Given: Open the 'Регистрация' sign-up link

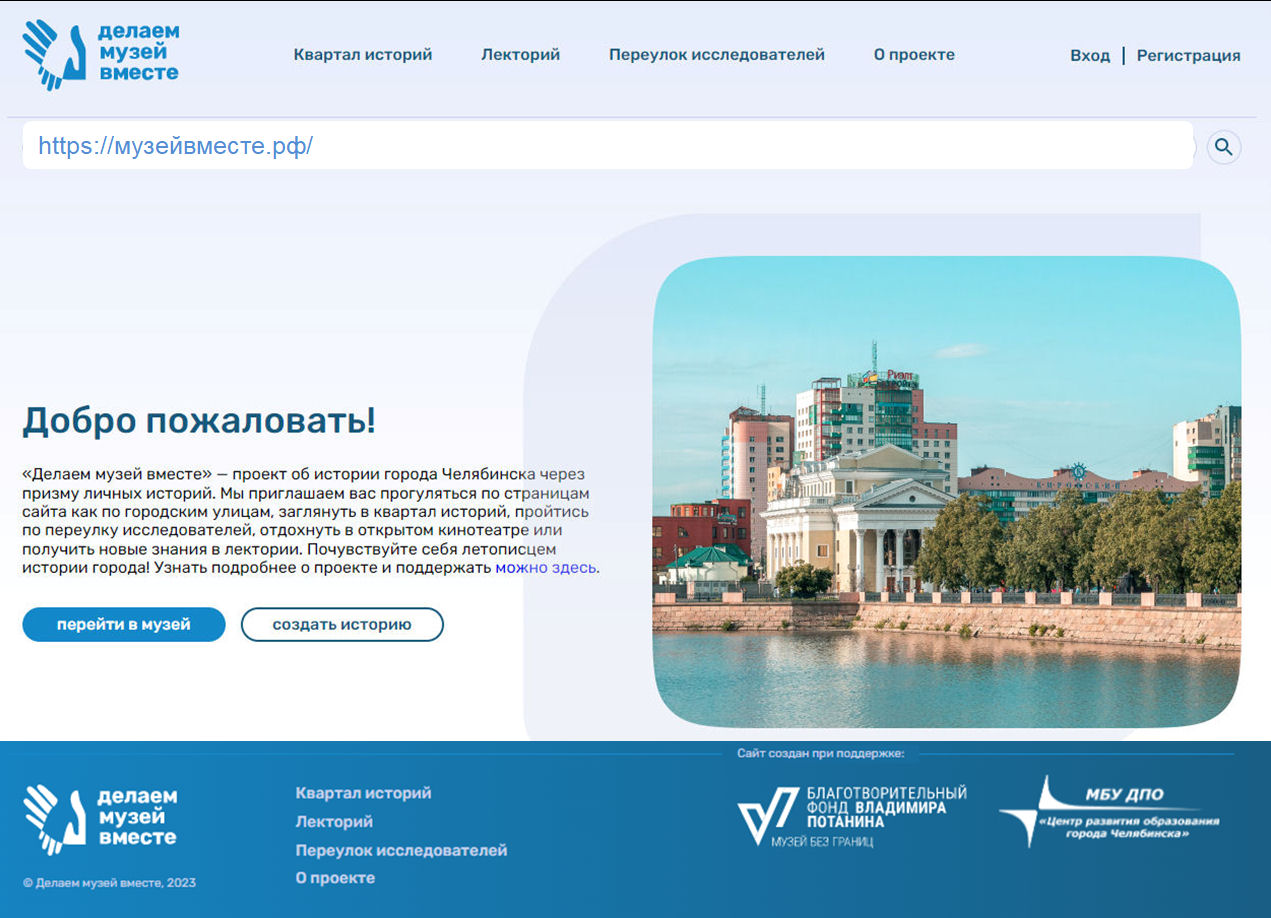Looking at the screenshot, I should tap(1188, 56).
